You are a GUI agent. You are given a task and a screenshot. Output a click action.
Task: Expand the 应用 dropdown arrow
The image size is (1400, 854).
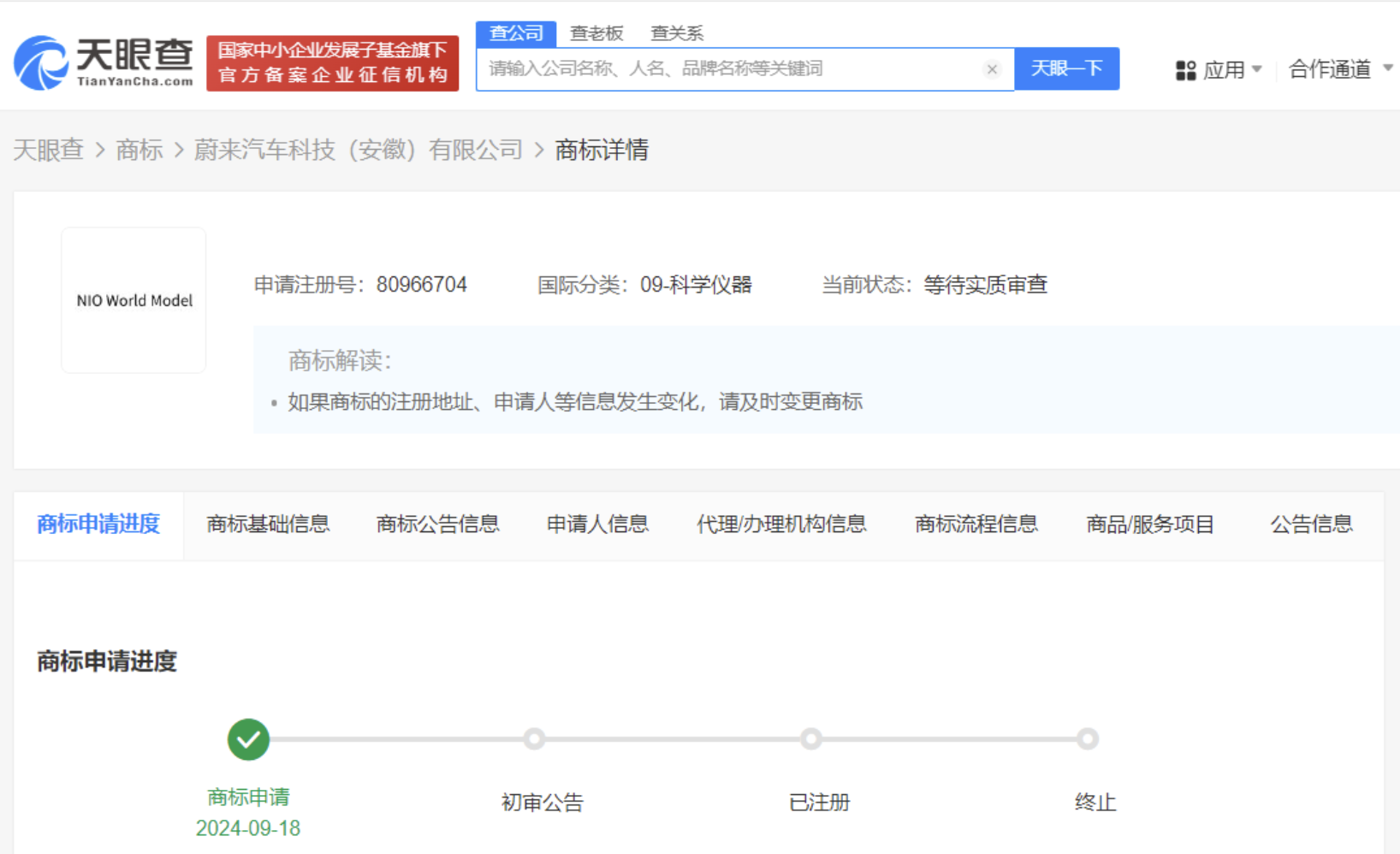[1256, 69]
